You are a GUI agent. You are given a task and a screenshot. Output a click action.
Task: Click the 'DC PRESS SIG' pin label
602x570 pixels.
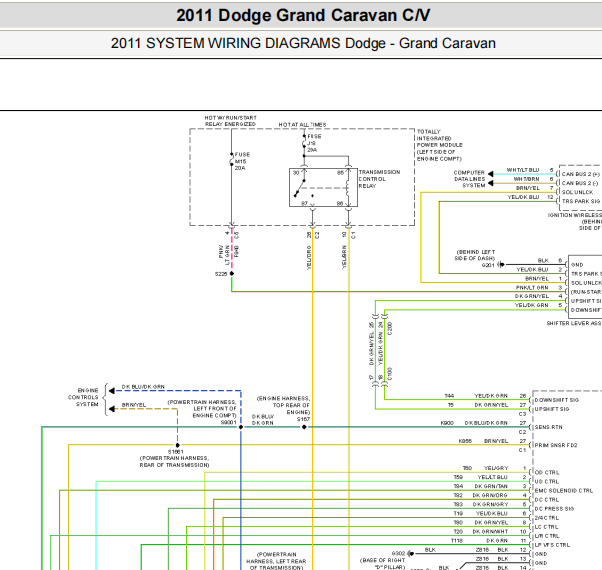pyautogui.click(x=554, y=509)
